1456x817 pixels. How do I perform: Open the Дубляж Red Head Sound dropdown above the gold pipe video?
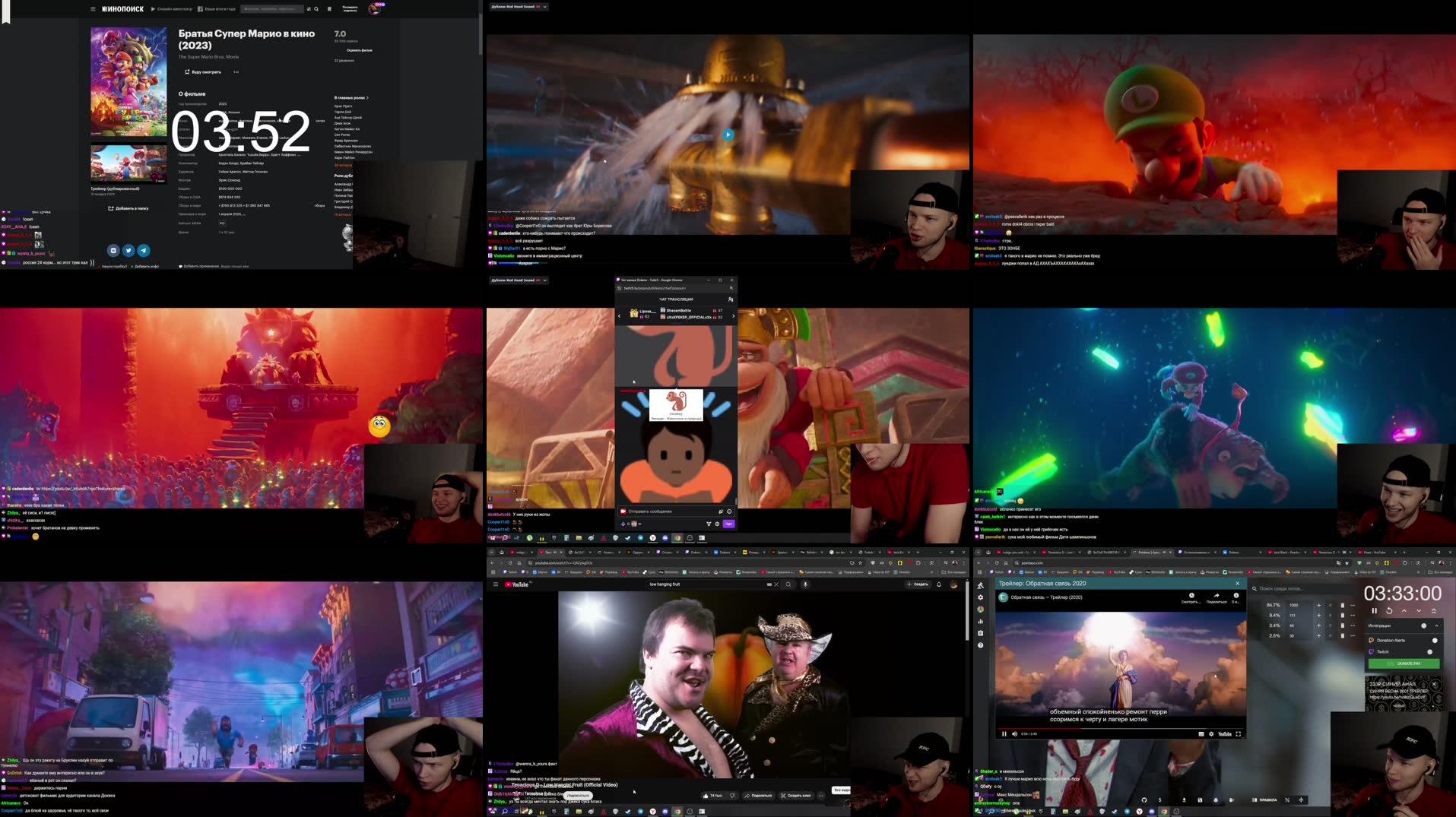(x=519, y=7)
